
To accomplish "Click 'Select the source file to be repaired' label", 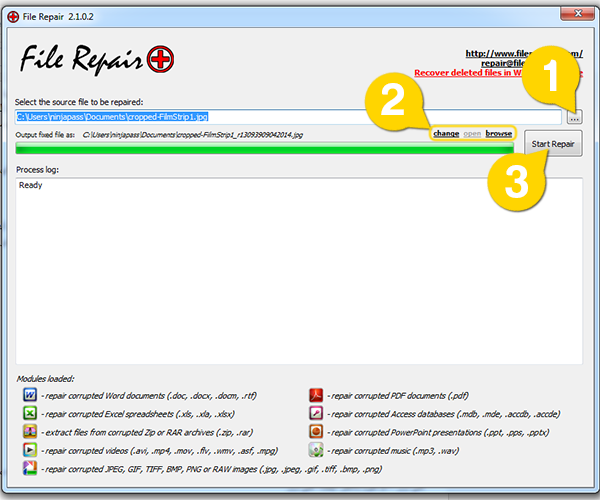I will (x=79, y=102).
